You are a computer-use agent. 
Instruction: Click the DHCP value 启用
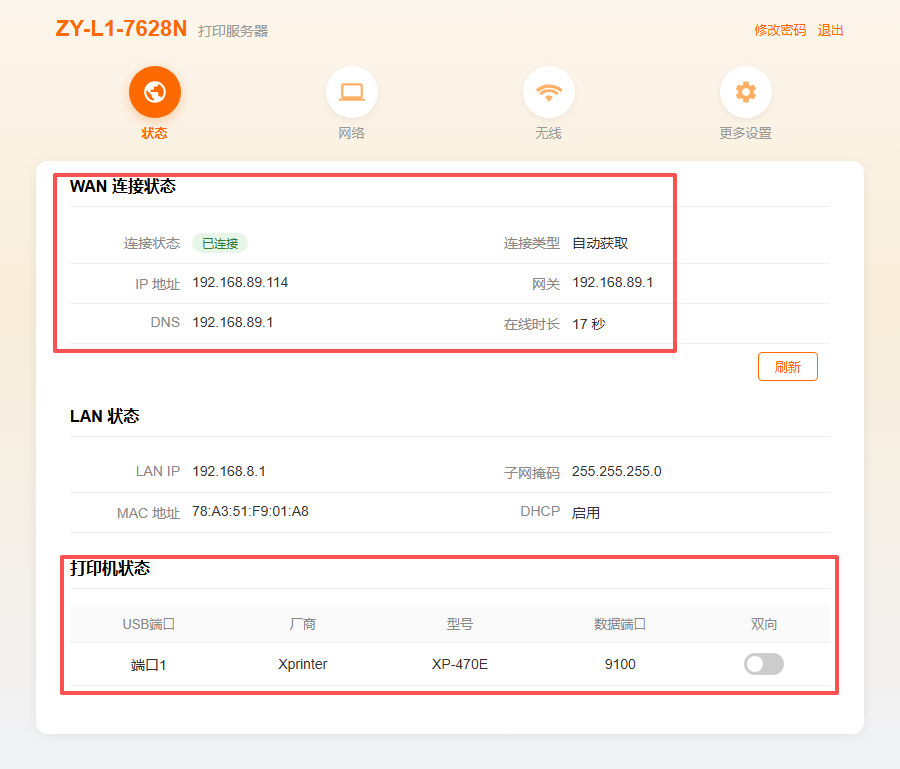click(x=586, y=512)
